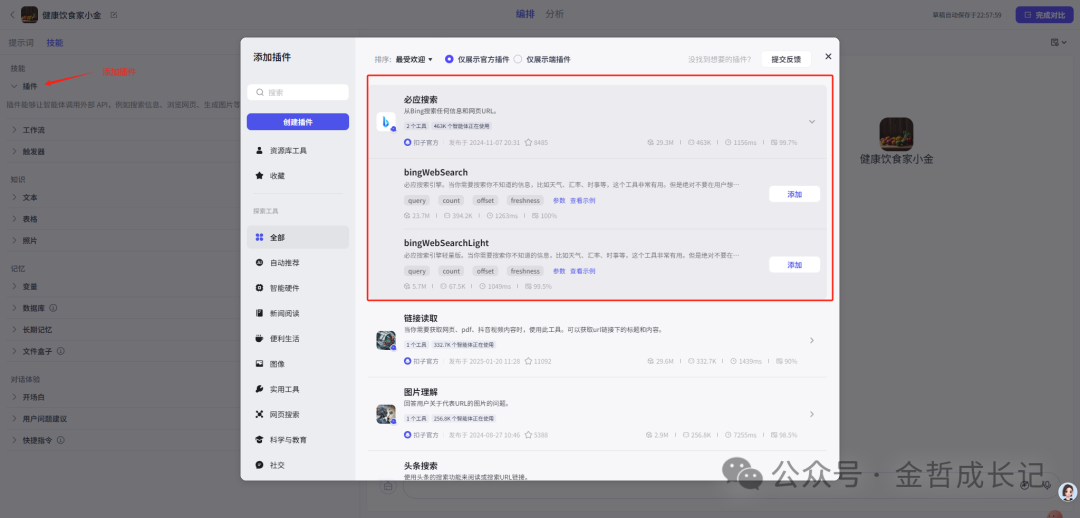Open 参数 link under bingWebSearch
The width and height of the screenshot is (1080, 518).
[559, 200]
